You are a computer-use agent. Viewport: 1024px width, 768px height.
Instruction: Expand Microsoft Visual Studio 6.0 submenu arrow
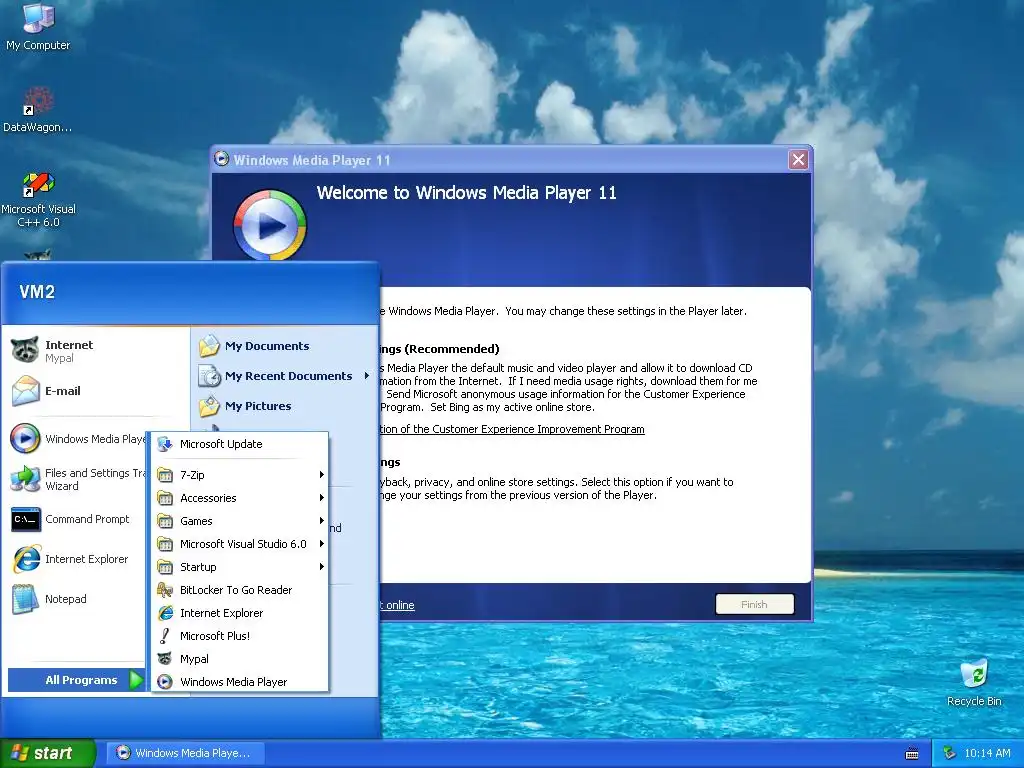(x=321, y=543)
